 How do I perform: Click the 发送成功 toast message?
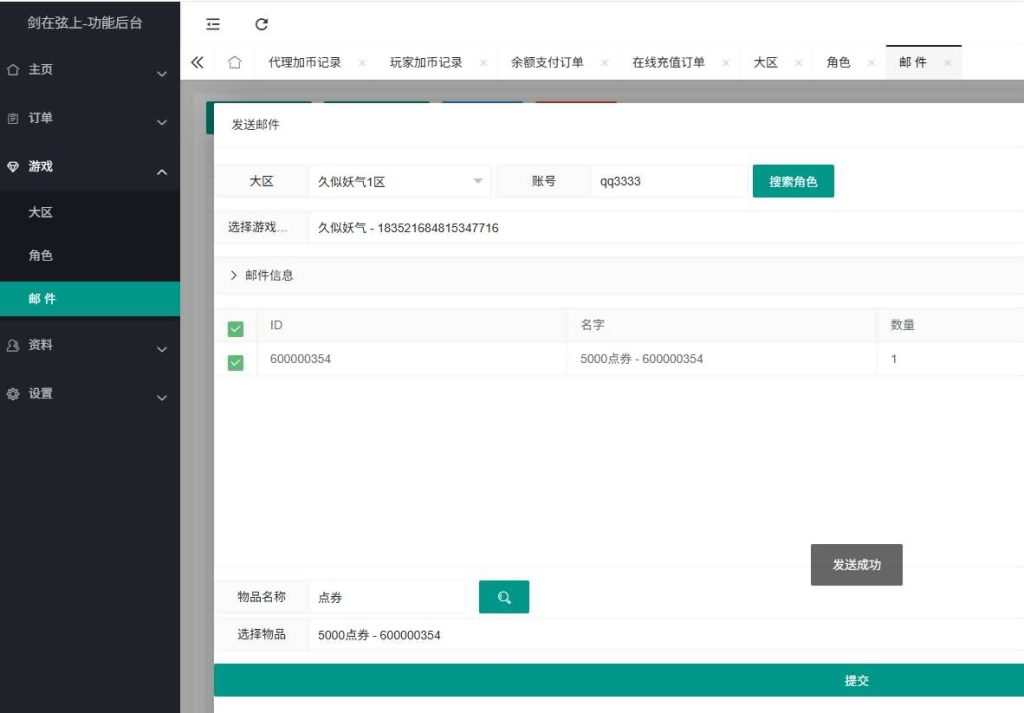pos(856,565)
